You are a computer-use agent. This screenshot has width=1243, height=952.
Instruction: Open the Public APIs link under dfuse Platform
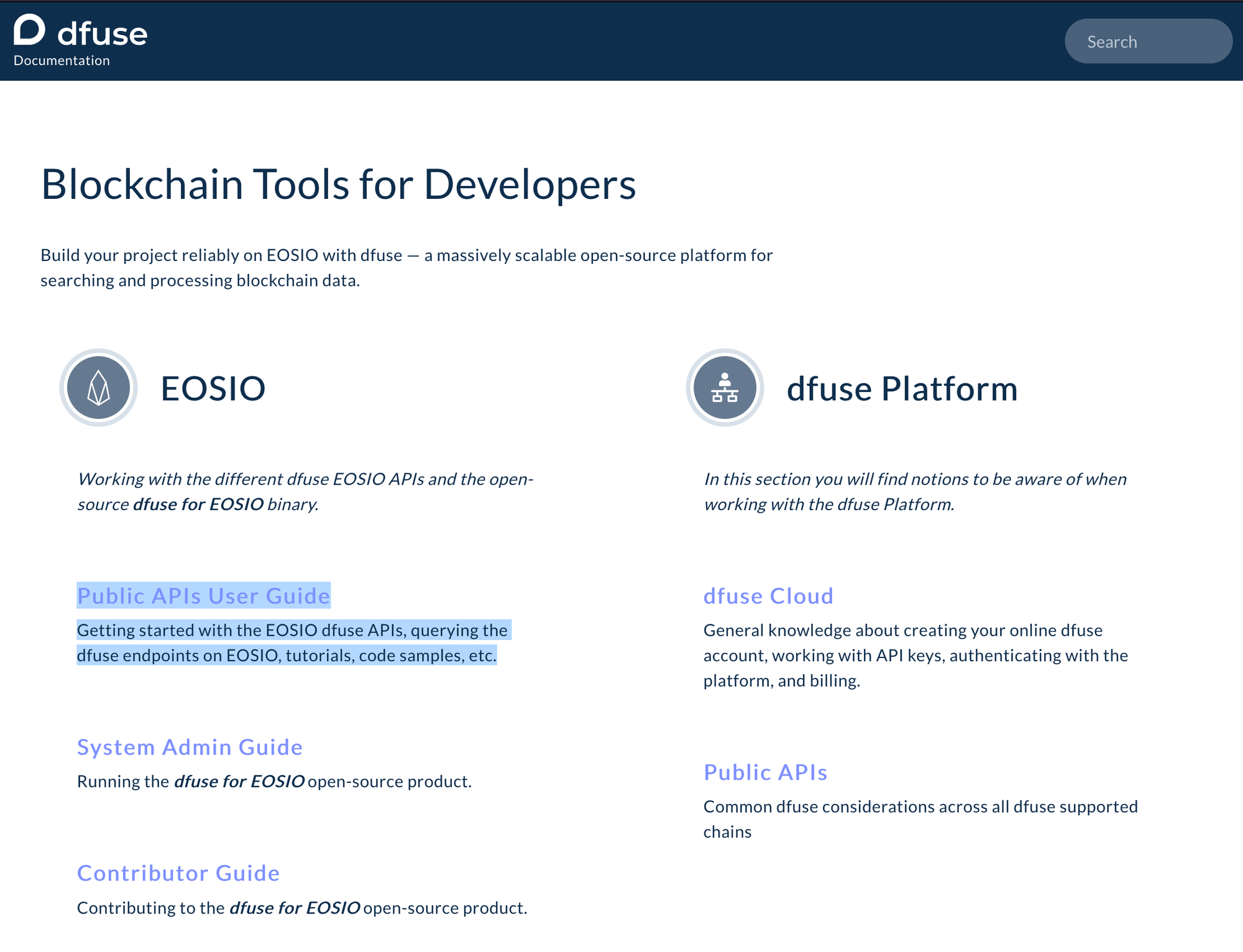click(766, 772)
